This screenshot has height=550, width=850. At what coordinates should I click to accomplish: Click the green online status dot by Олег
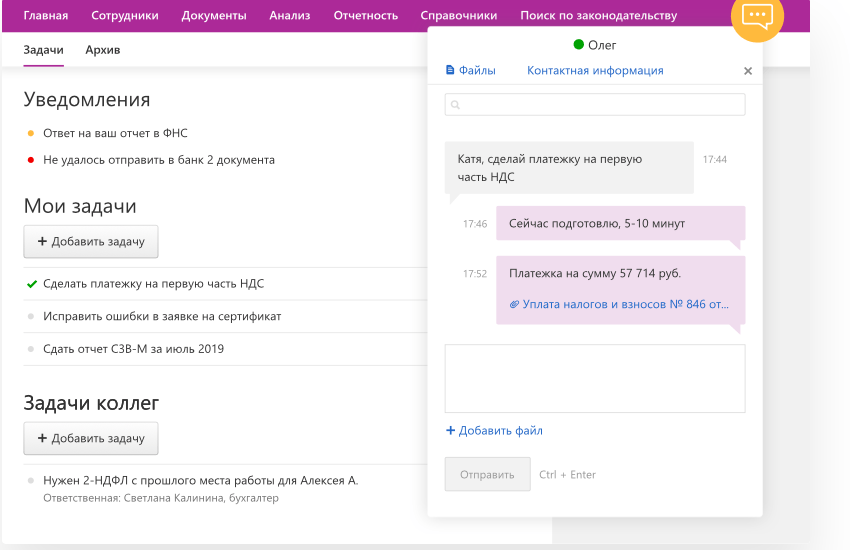pos(578,45)
